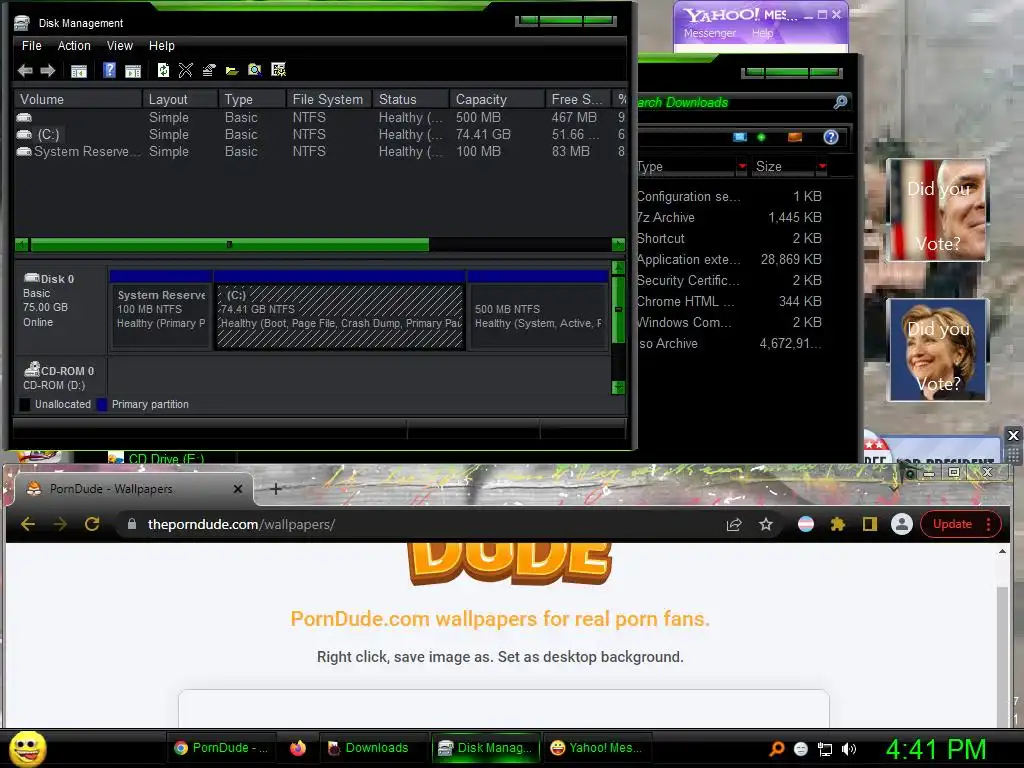Image resolution: width=1024 pixels, height=768 pixels.
Task: Open the File menu in Disk Management
Action: click(31, 46)
